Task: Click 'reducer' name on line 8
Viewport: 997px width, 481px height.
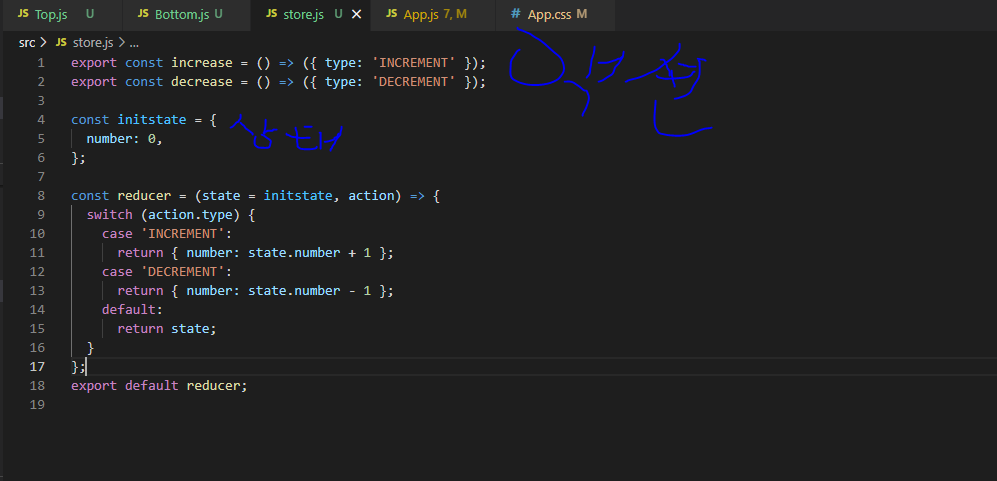Action: [144, 196]
